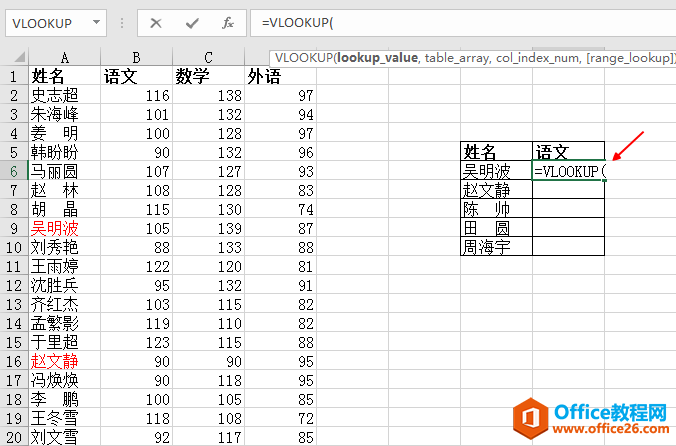Select lookup table header 语文 on the right
Viewport: 676px width, 446px height.
[568, 152]
